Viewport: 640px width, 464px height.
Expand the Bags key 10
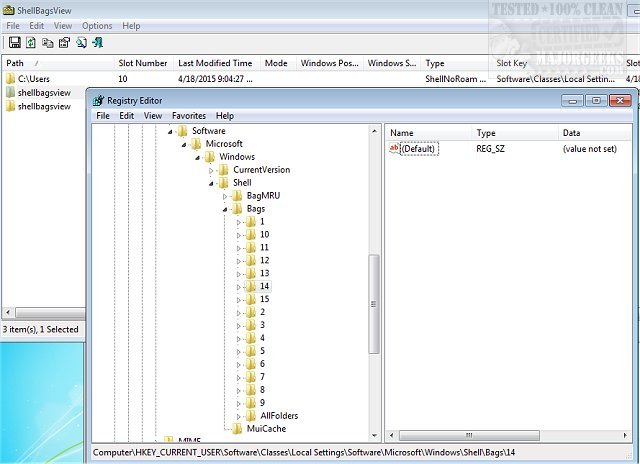[x=239, y=235]
